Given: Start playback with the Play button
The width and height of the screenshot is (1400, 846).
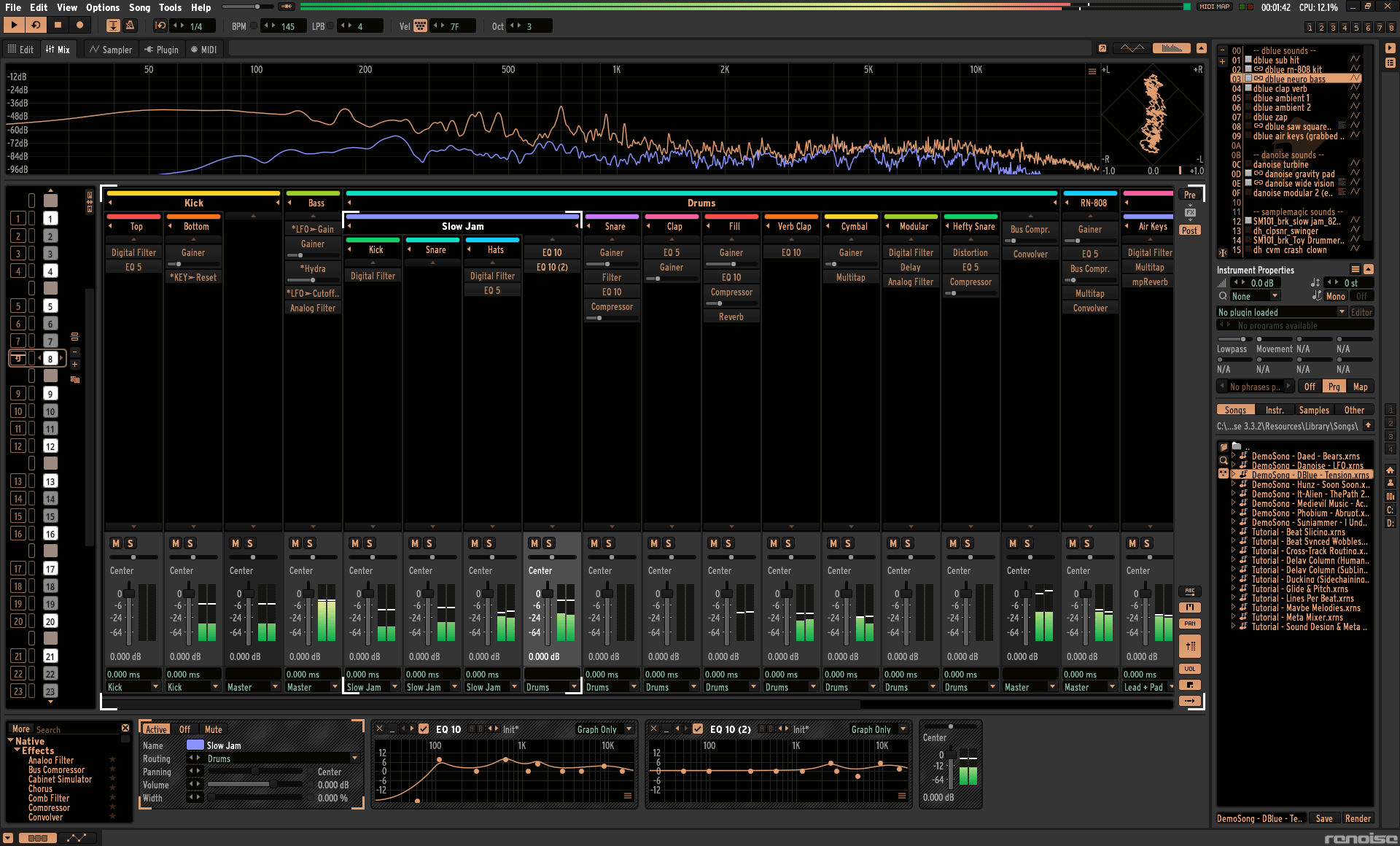Looking at the screenshot, I should pos(14,26).
